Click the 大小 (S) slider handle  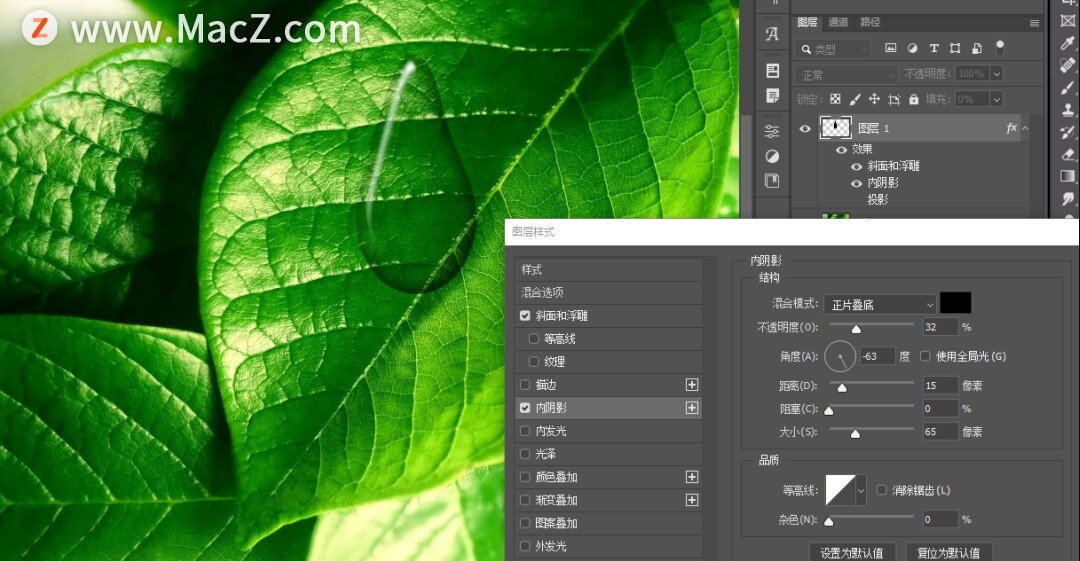point(855,434)
